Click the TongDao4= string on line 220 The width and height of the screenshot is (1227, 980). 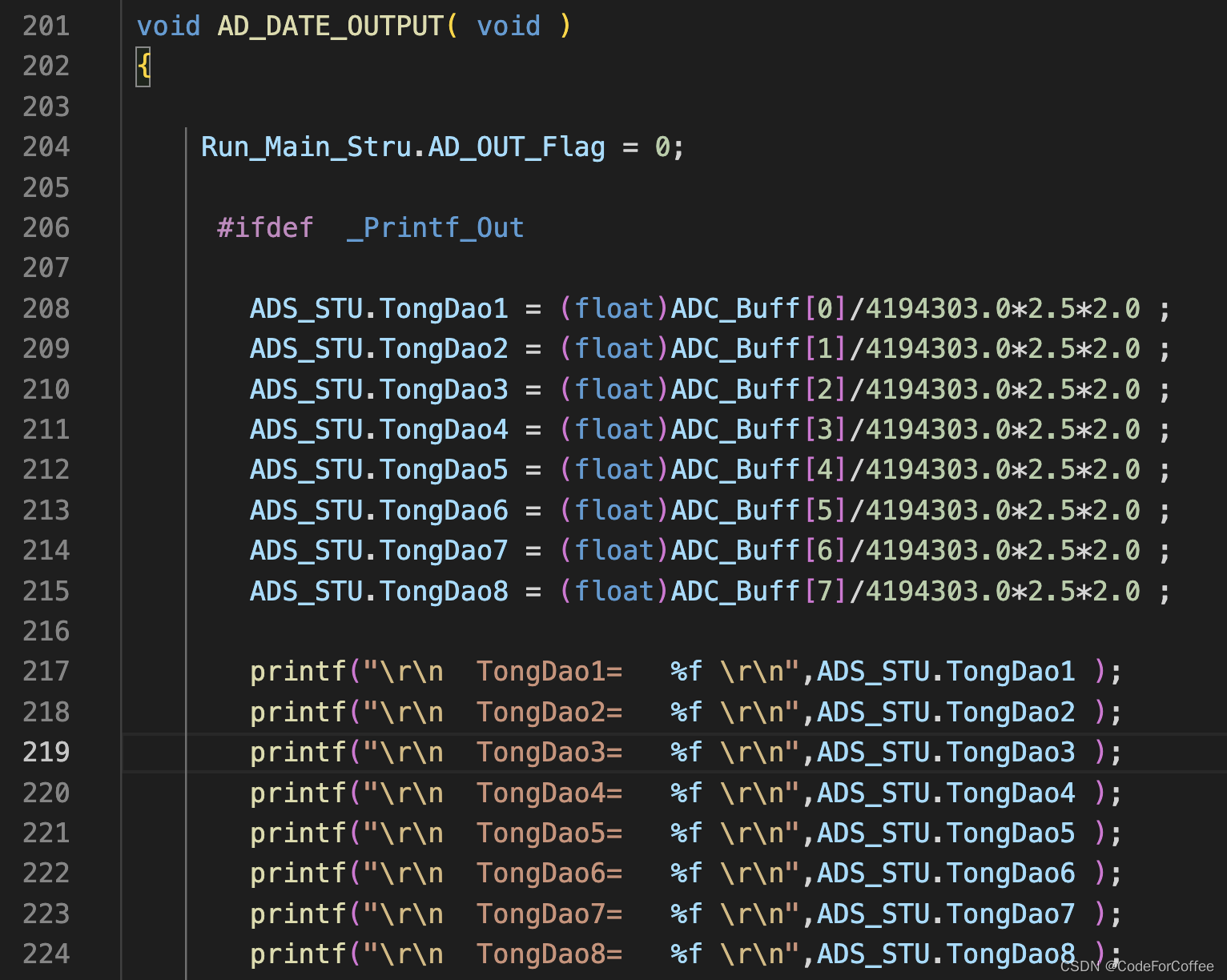[x=549, y=793]
